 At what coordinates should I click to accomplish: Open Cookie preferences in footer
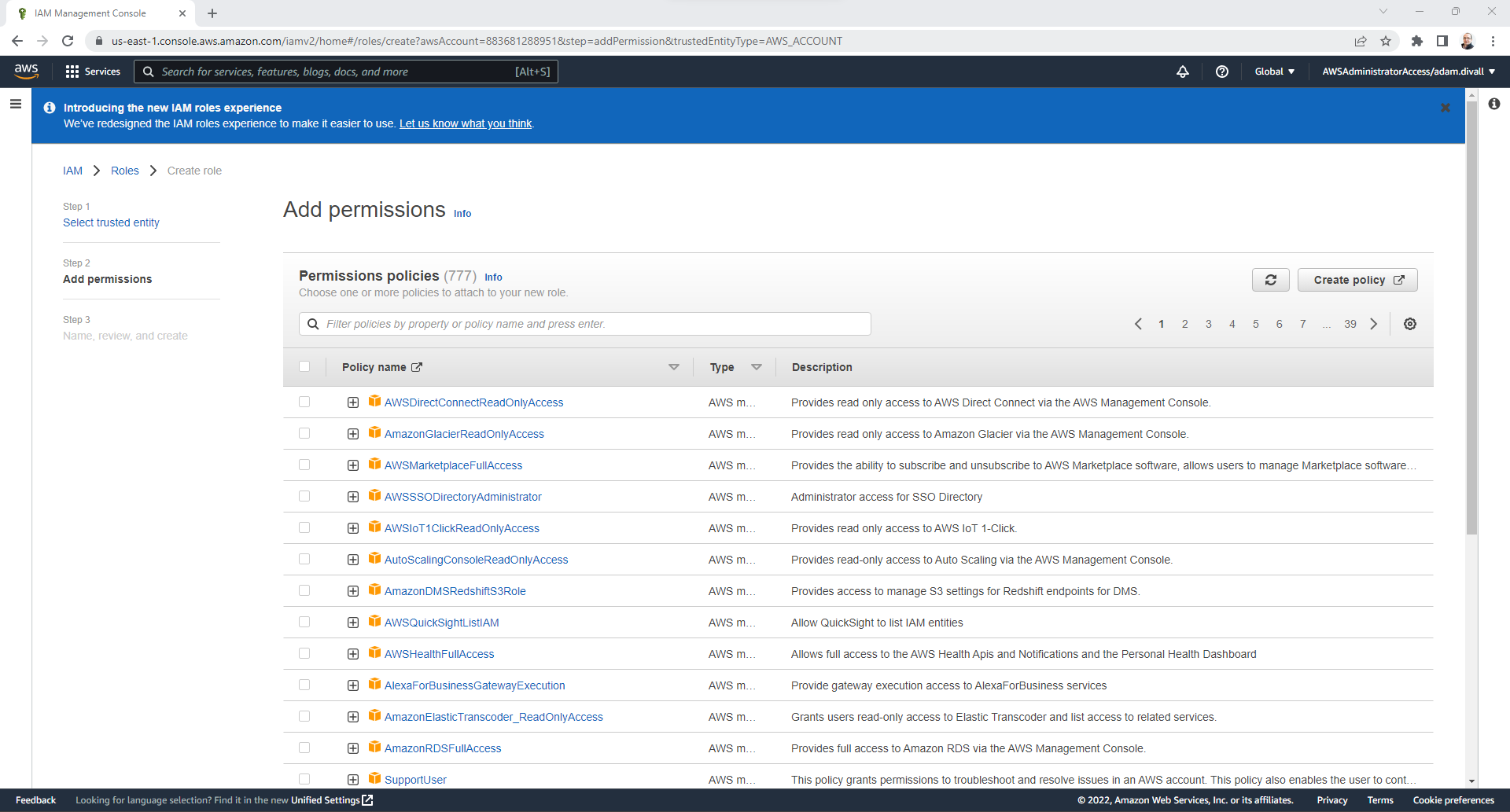tap(1453, 800)
